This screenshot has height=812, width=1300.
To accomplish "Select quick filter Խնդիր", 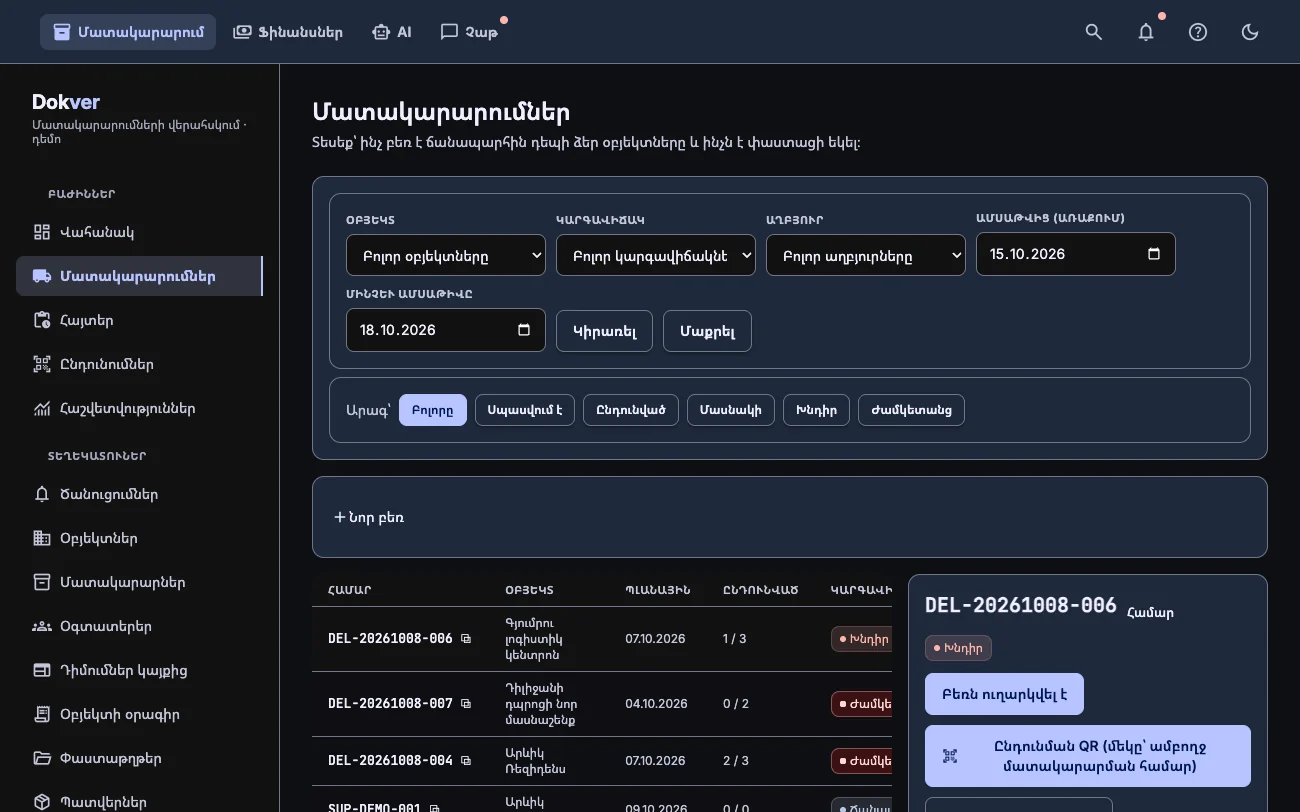I will tap(817, 410).
